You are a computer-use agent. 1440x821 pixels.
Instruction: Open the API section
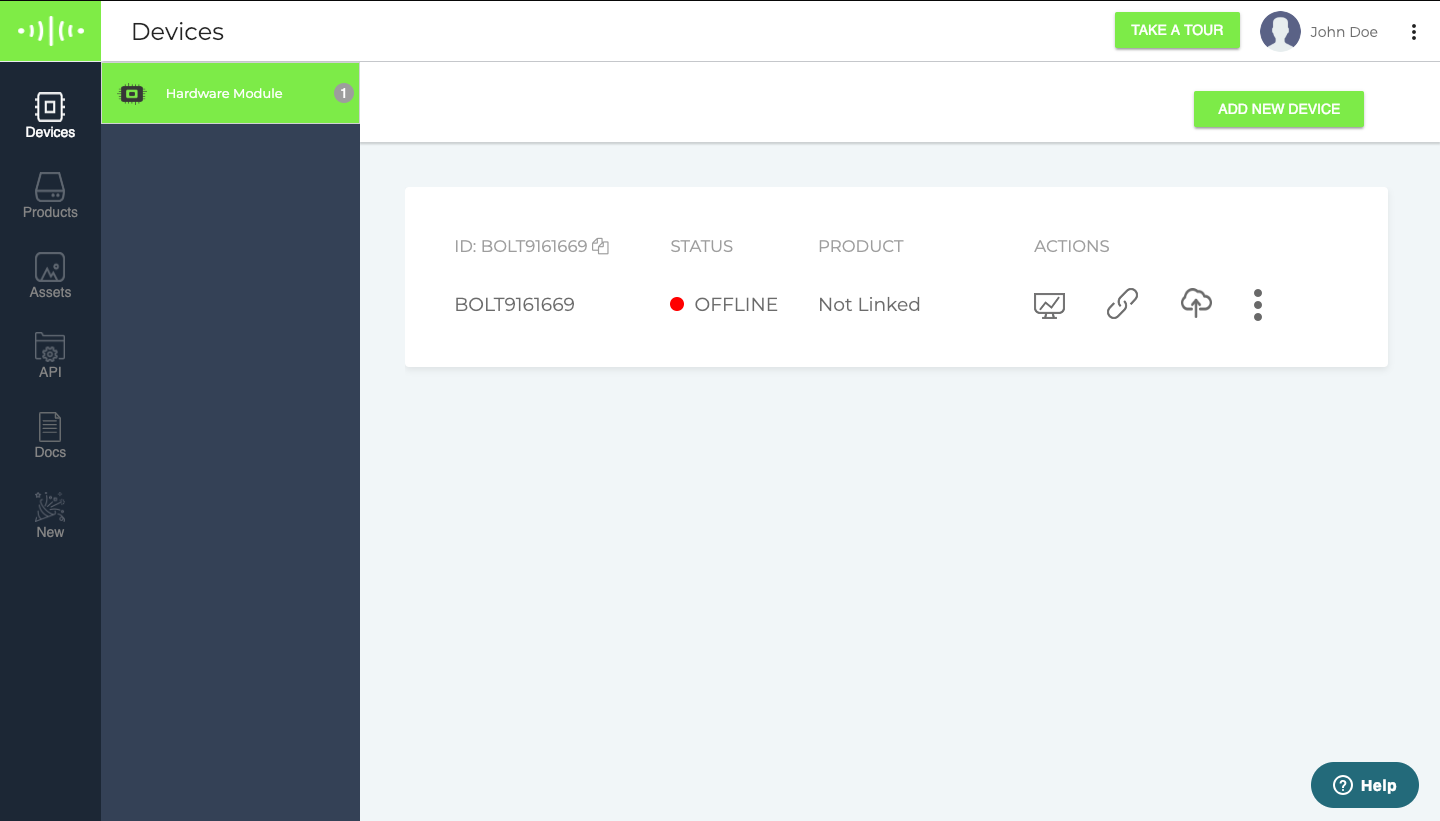[x=50, y=356]
